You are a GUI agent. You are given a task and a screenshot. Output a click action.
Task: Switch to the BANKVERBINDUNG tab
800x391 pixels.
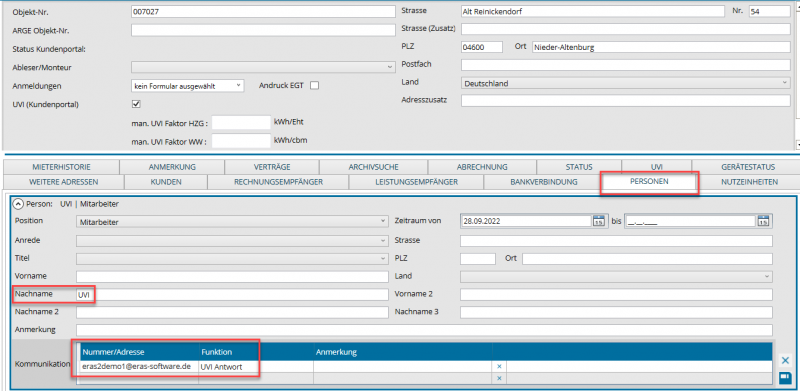tap(544, 182)
